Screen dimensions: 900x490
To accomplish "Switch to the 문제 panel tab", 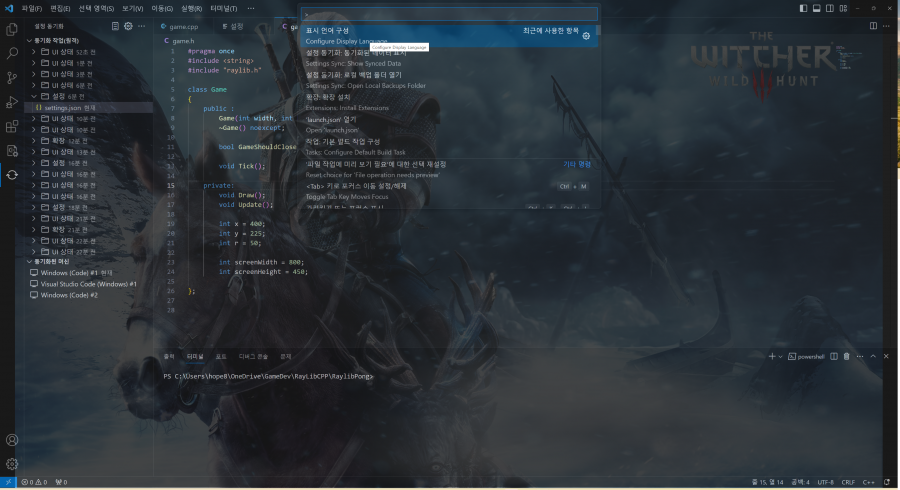I will point(285,356).
